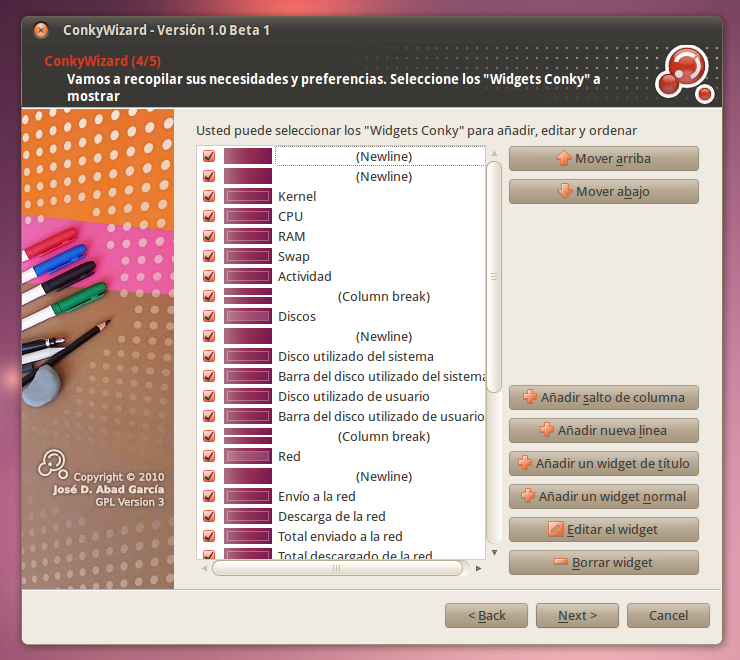Image resolution: width=740 pixels, height=660 pixels.
Task: Close the ConkyWizard window
Action: coord(41,30)
